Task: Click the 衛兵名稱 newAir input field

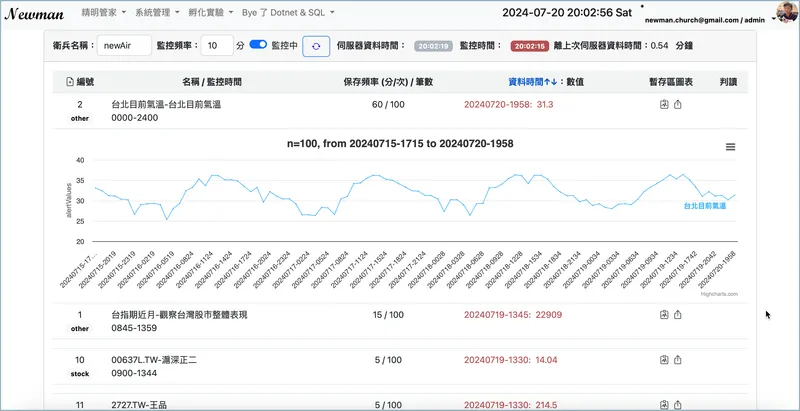Action: click(x=124, y=45)
